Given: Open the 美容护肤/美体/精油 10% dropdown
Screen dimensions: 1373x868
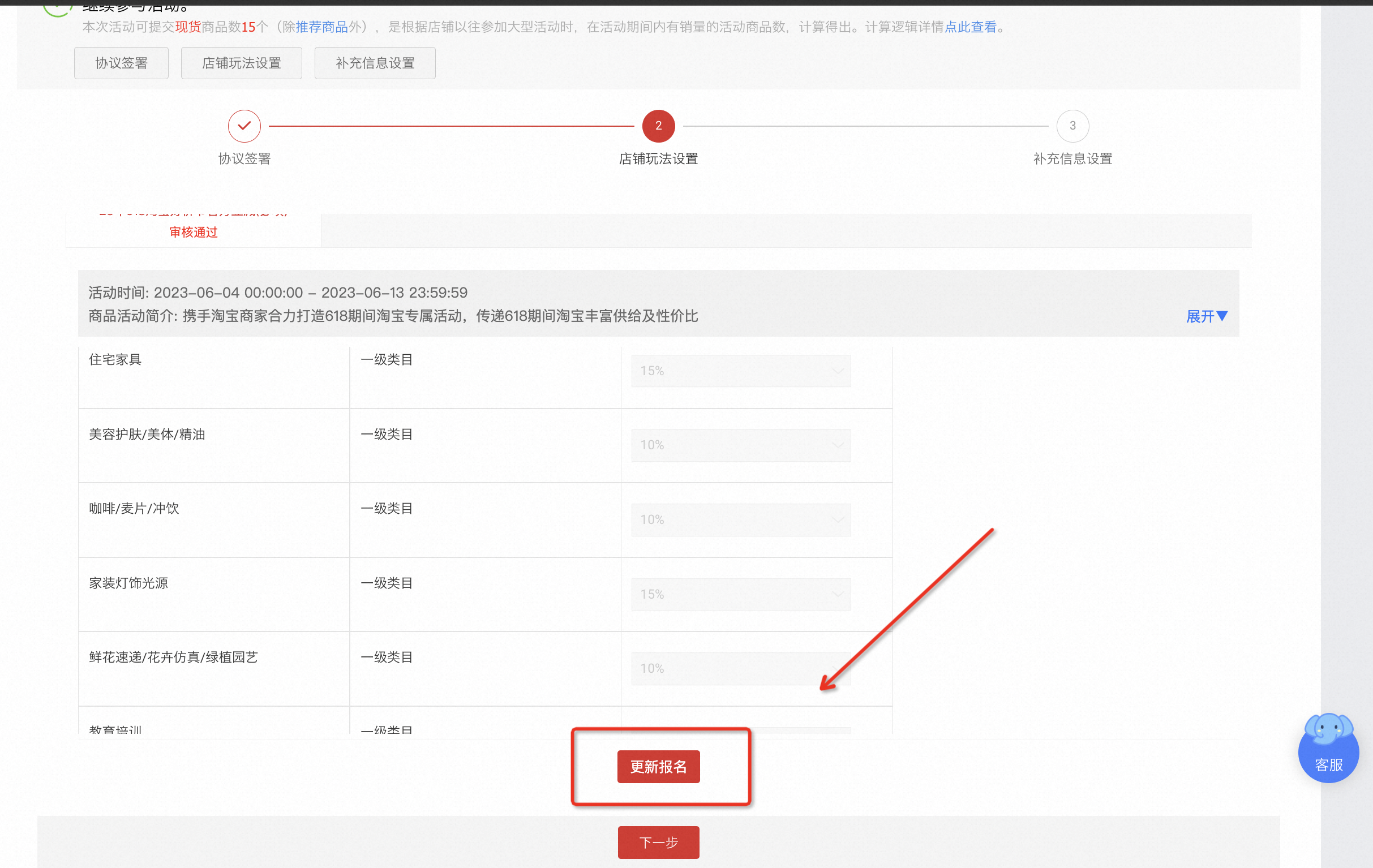Looking at the screenshot, I should point(741,445).
